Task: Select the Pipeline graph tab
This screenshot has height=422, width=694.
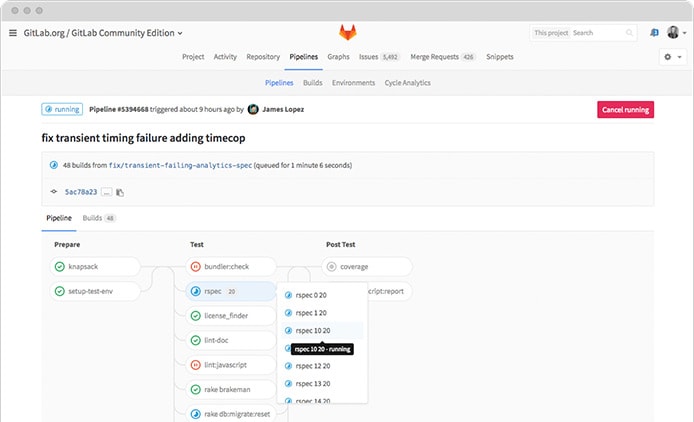Action: (x=59, y=218)
